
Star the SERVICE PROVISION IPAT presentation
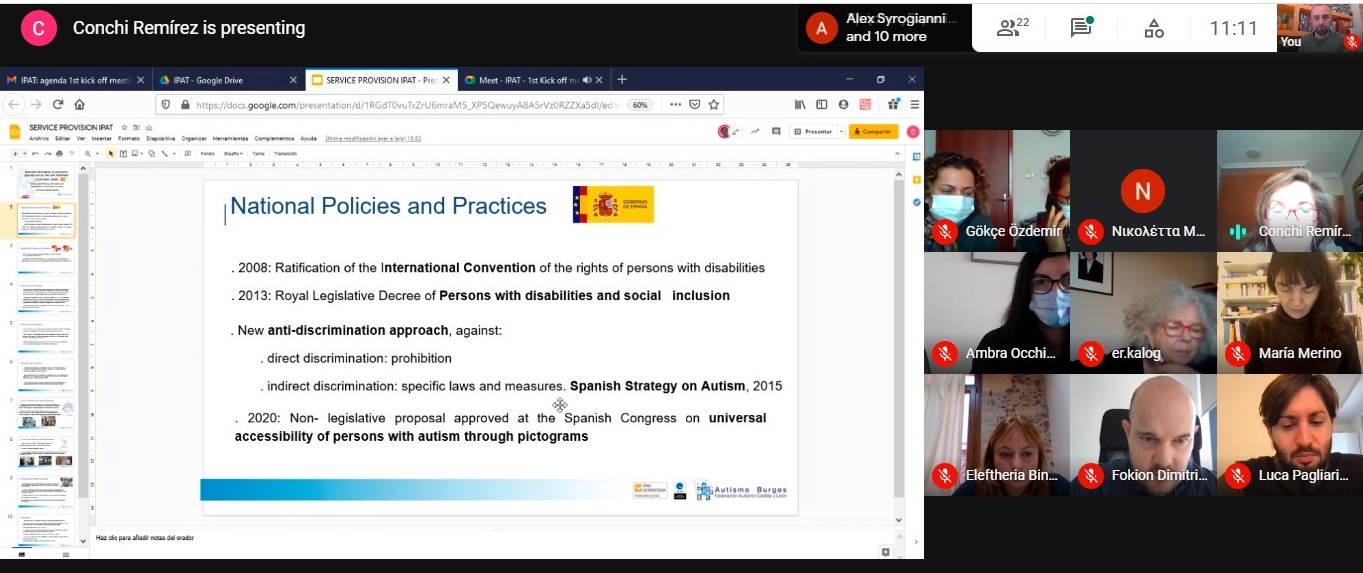point(124,128)
